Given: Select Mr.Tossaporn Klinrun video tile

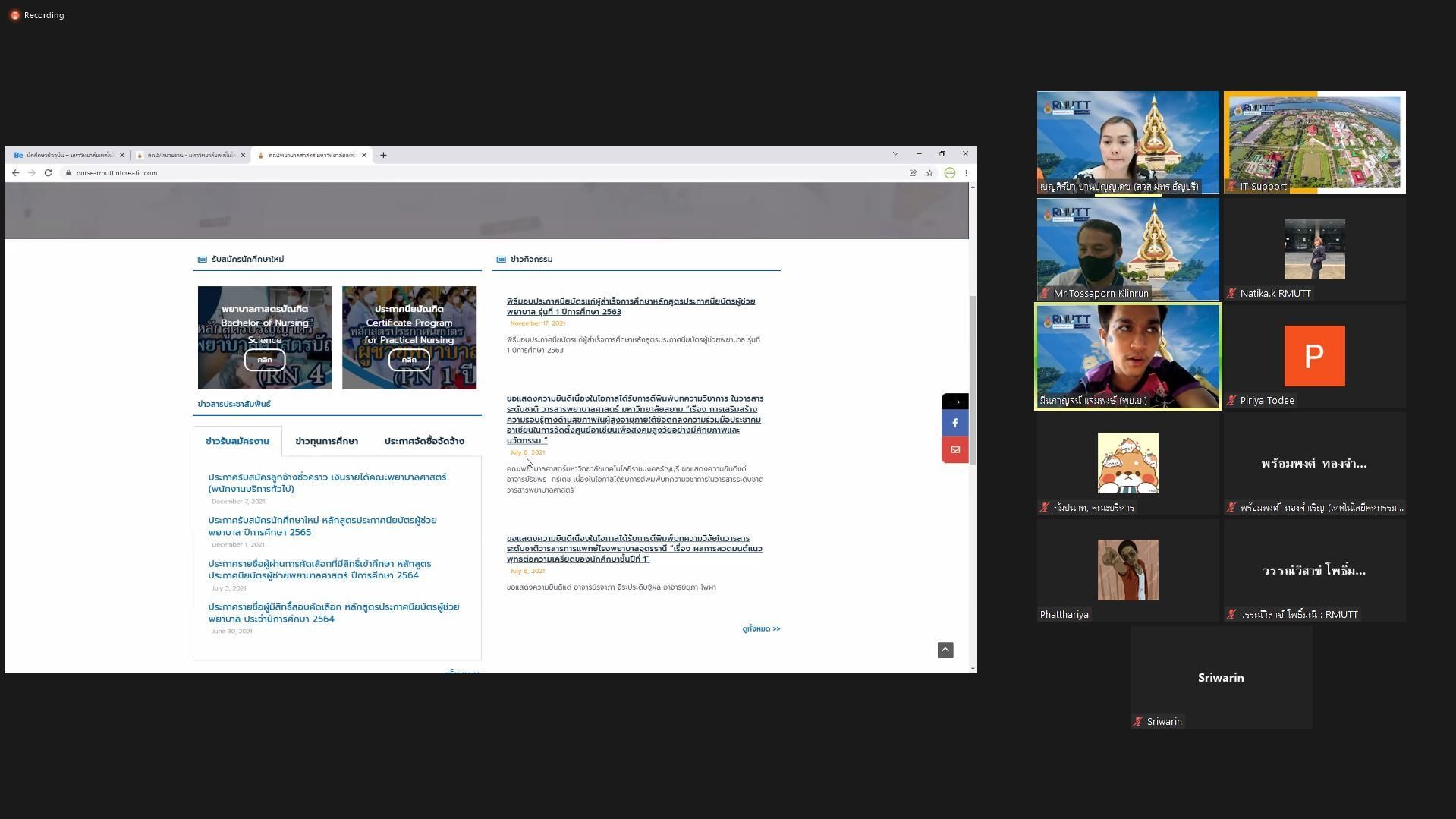Looking at the screenshot, I should coord(1127,249).
